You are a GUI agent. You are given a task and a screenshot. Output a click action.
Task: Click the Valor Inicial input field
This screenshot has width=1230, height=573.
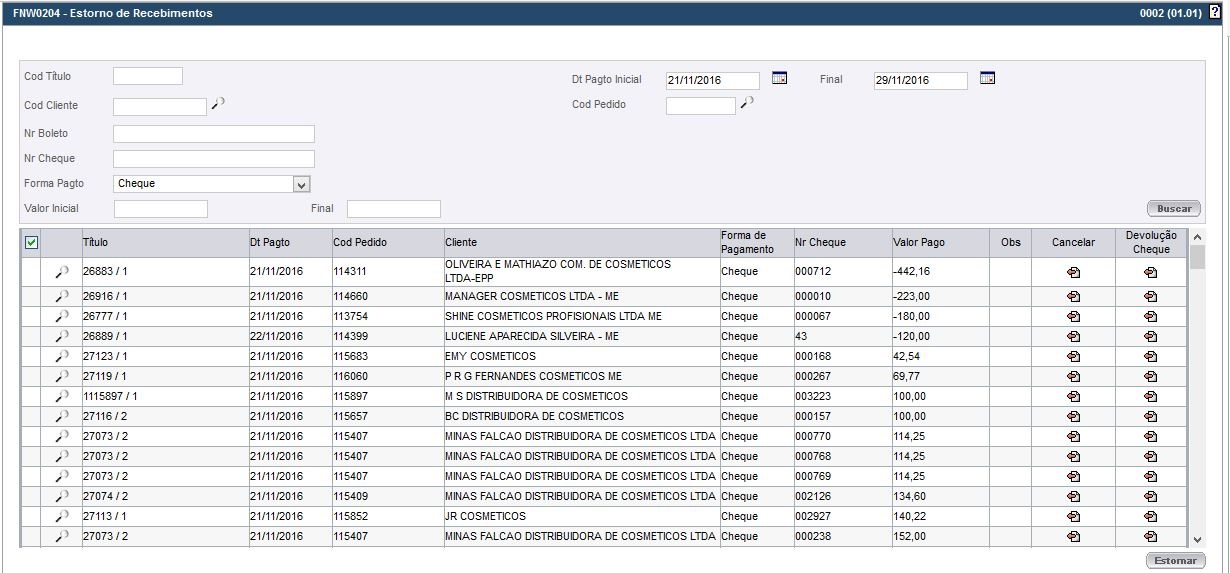click(161, 209)
